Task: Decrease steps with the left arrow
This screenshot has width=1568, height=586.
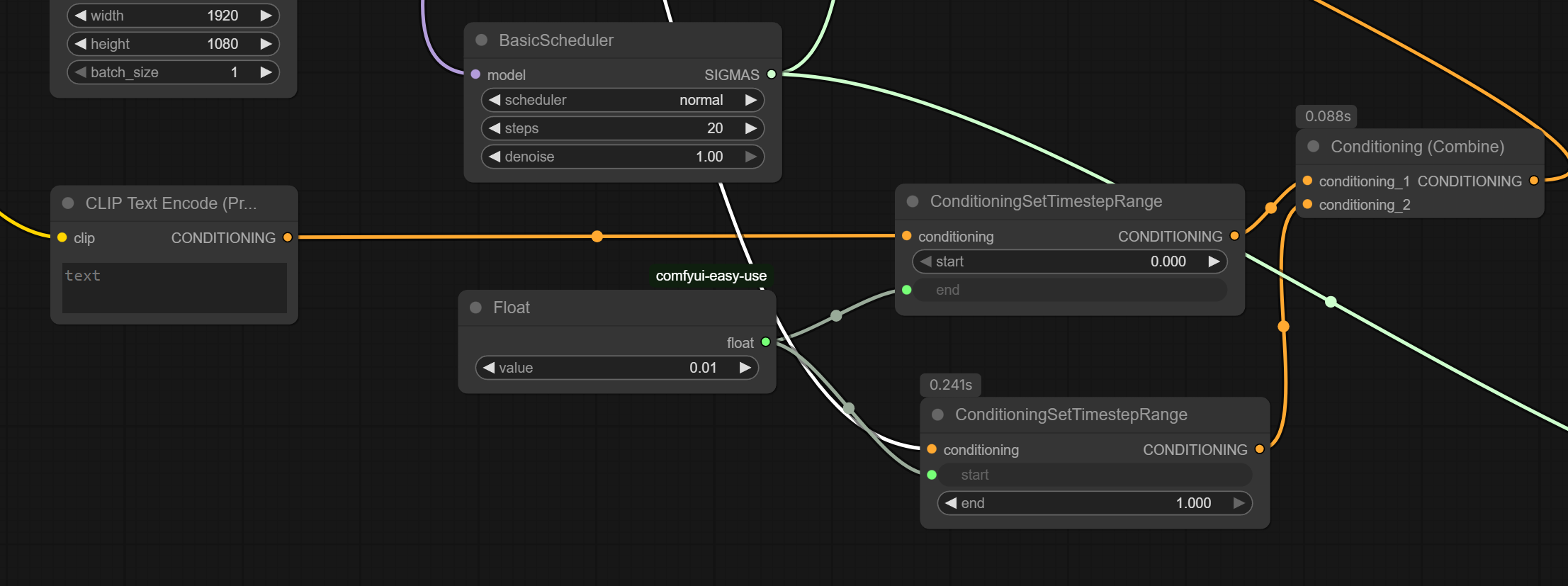Action: pyautogui.click(x=495, y=128)
